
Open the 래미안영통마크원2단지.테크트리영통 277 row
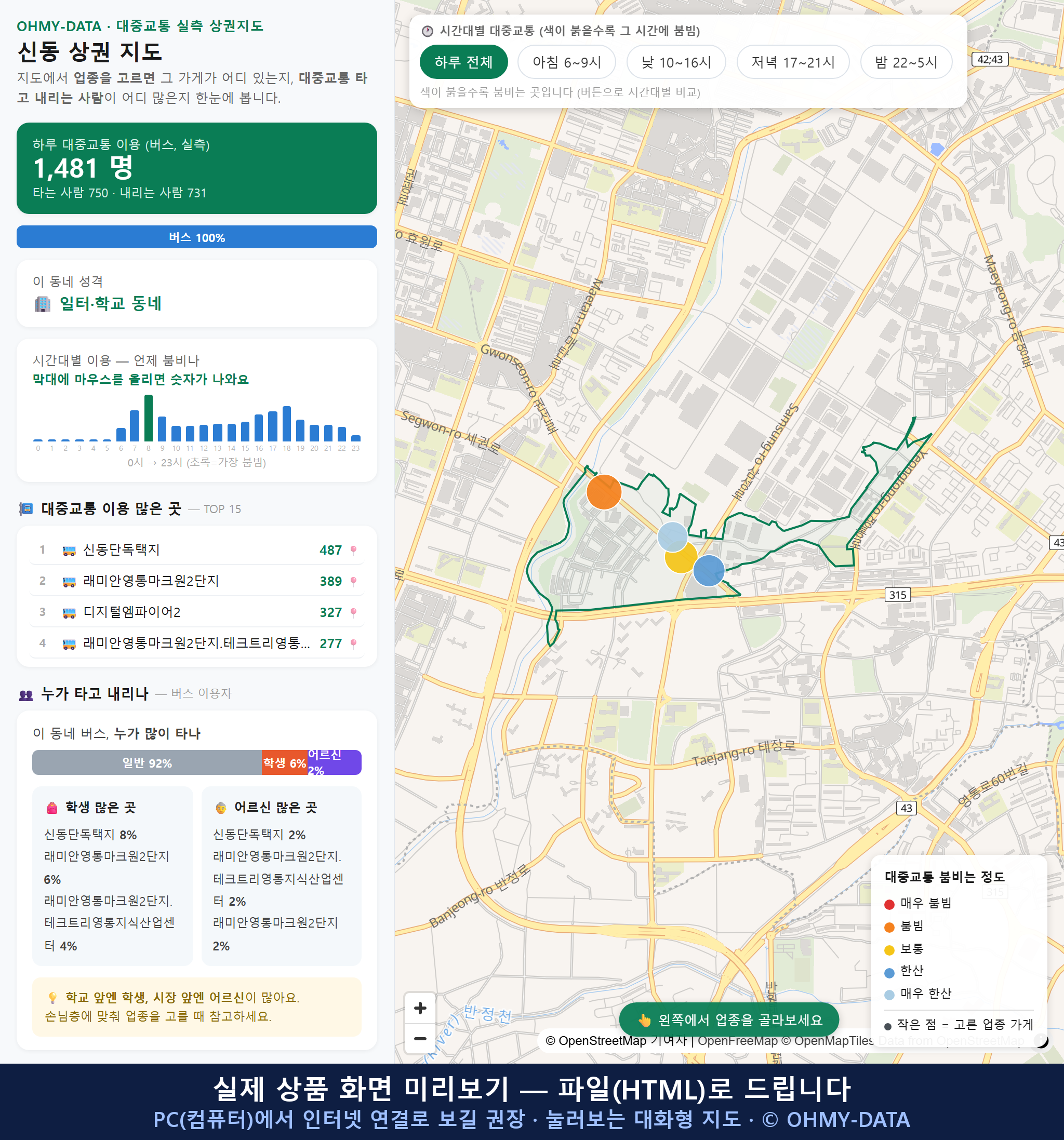click(197, 643)
